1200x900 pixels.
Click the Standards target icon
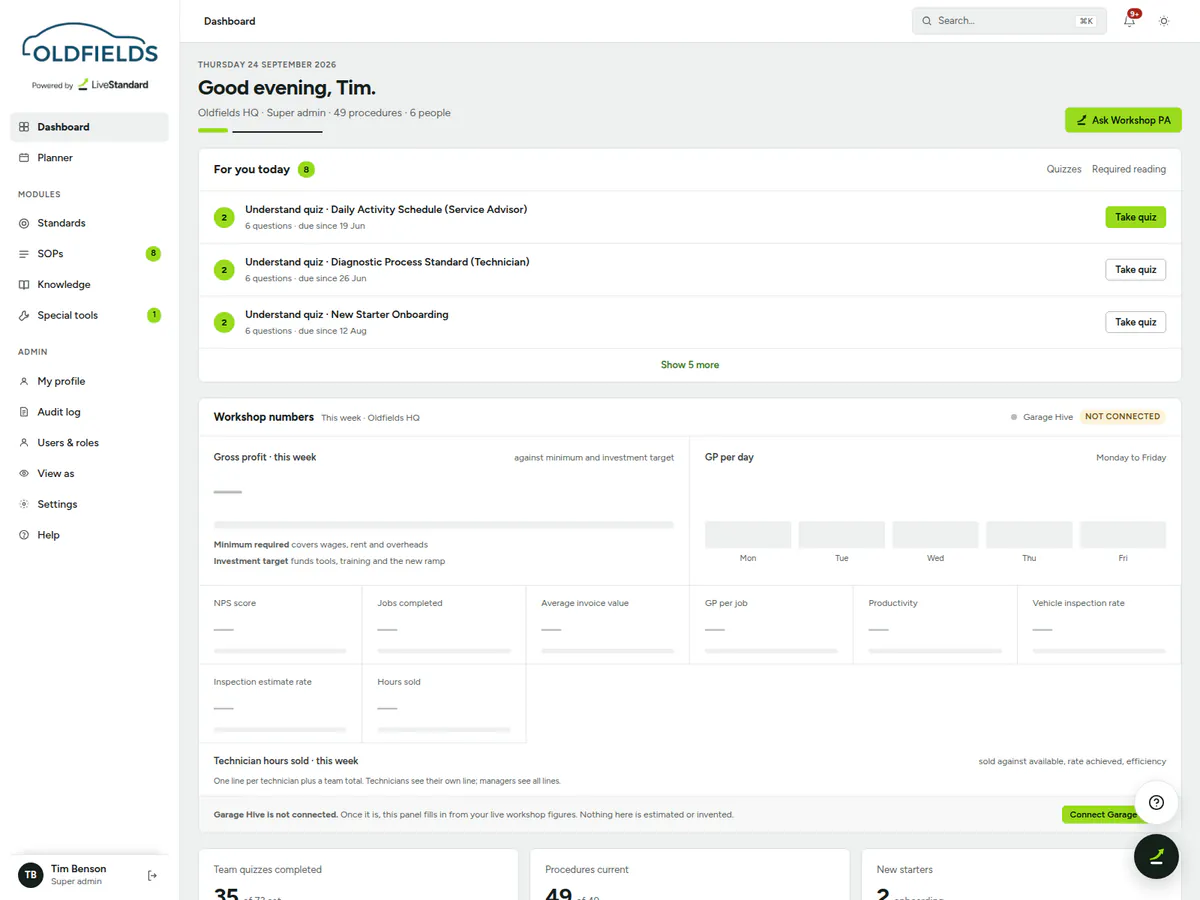[24, 223]
